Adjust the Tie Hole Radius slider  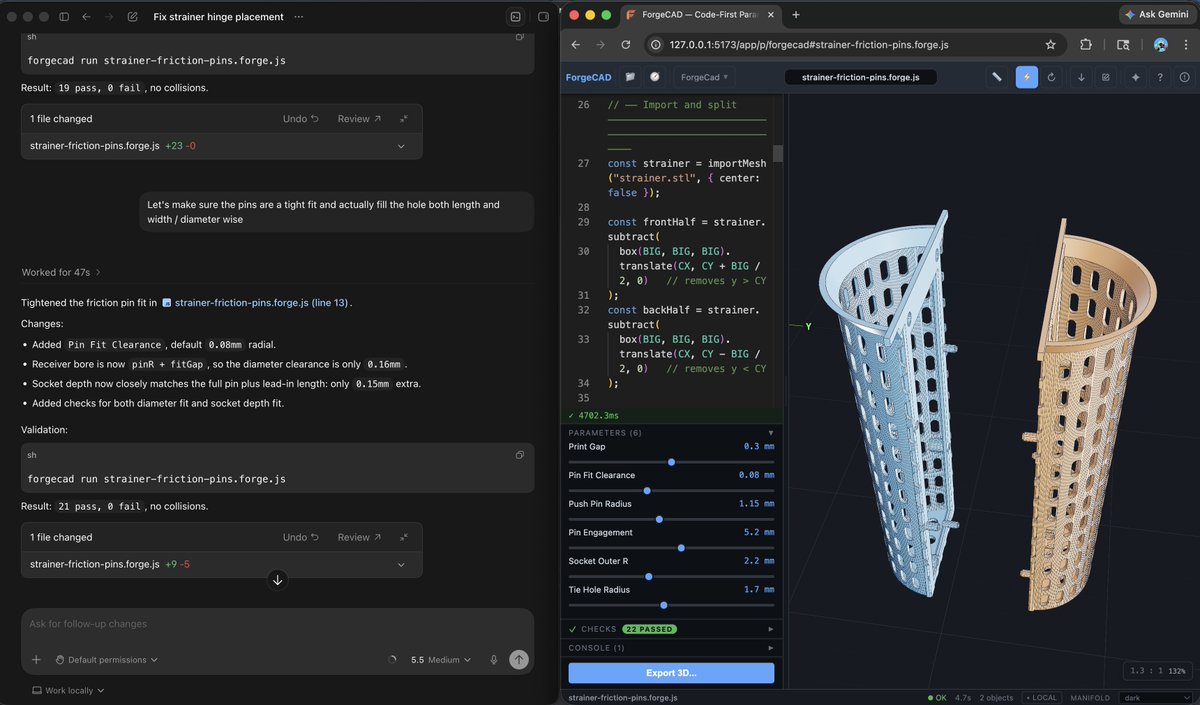pos(671,605)
